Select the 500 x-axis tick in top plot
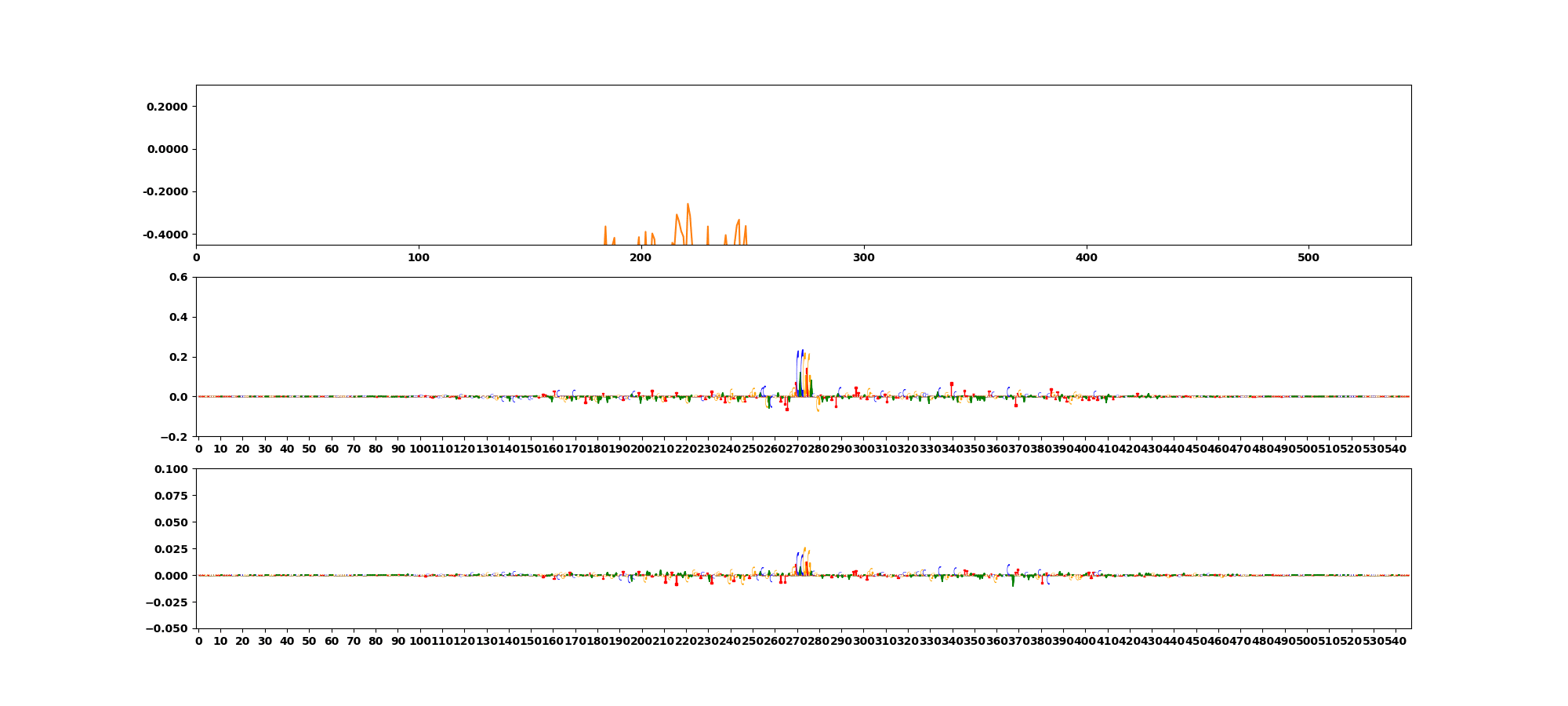The height and width of the screenshot is (706, 1568). point(1308,257)
